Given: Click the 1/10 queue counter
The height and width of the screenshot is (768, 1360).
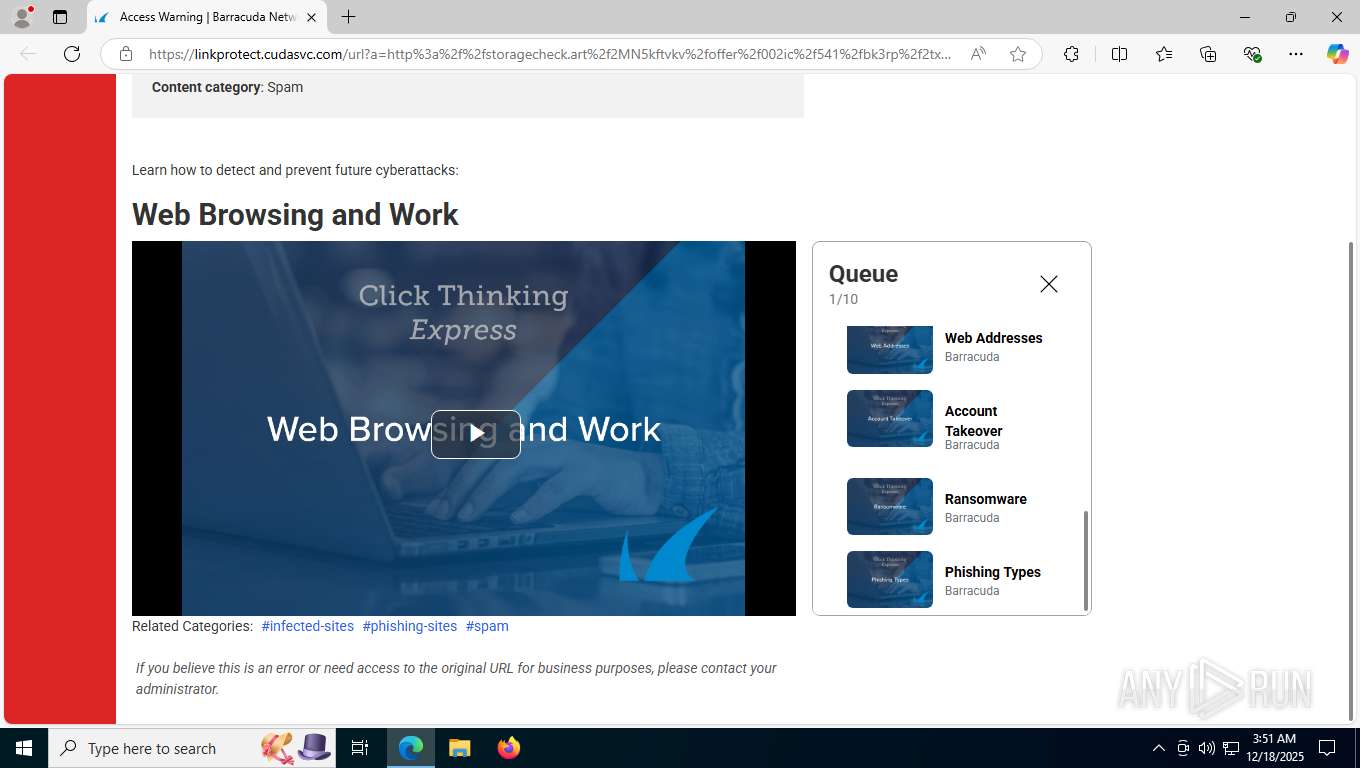Looking at the screenshot, I should click(843, 299).
